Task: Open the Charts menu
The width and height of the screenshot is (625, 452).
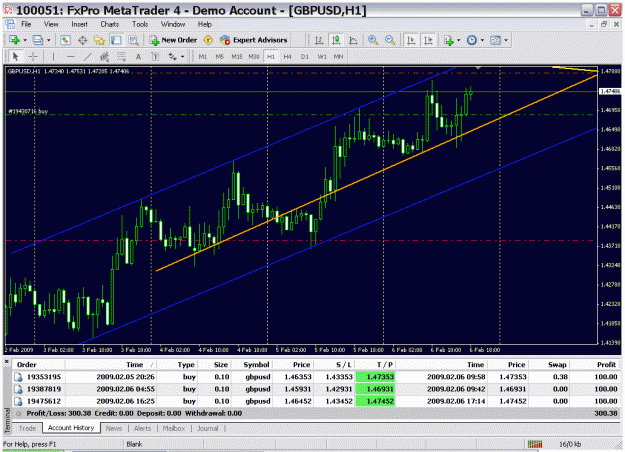Action: coord(110,24)
